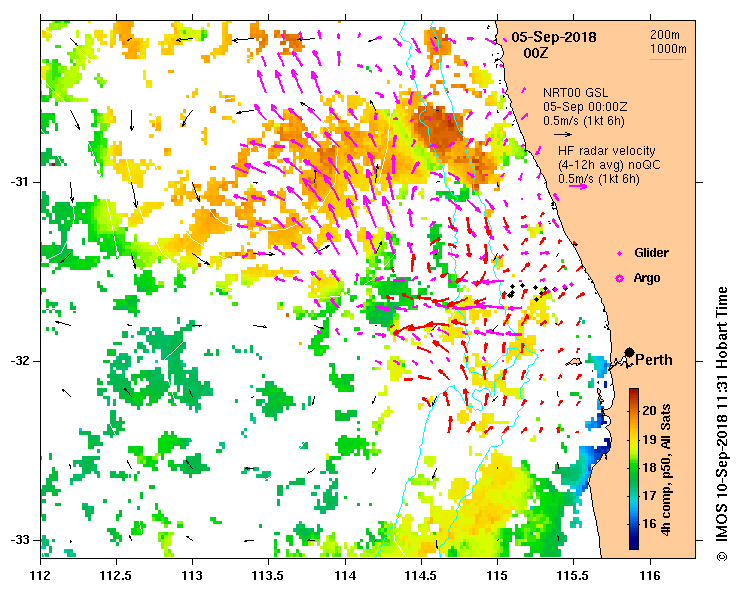Click the Perth city label
Viewport: 739px width, 592px height.
654,360
